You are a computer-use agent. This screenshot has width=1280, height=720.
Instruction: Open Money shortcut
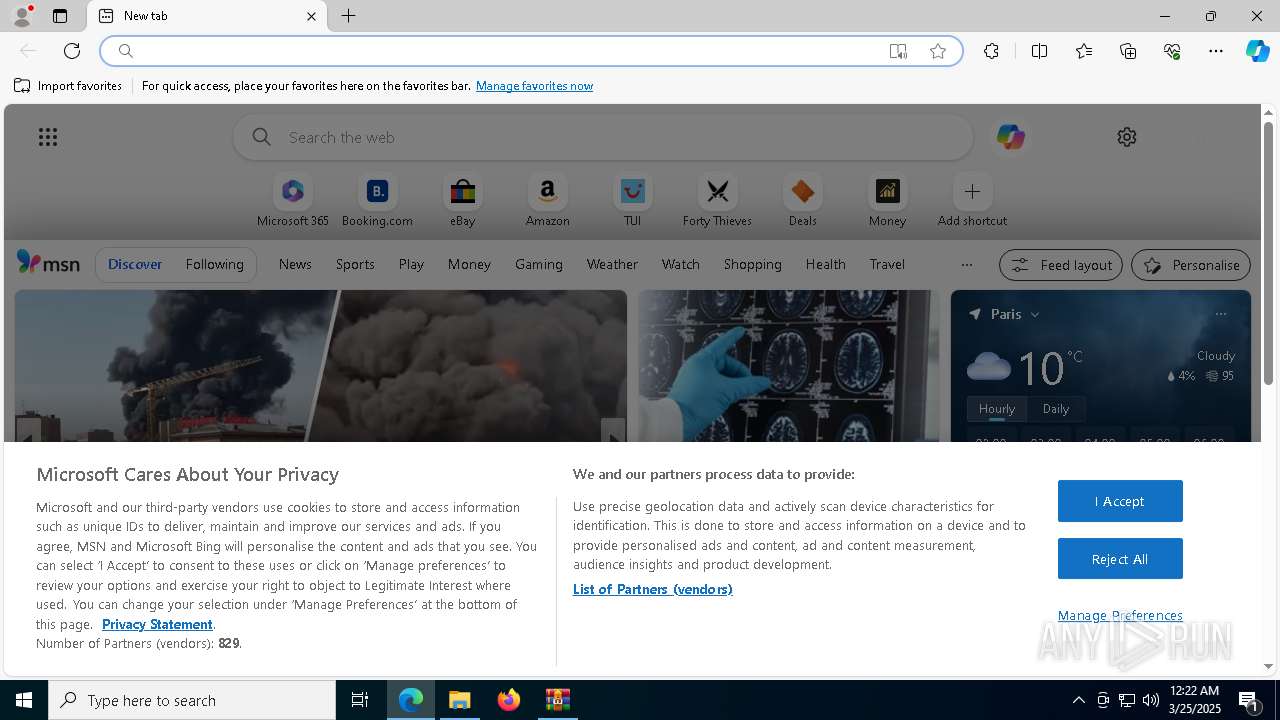pos(887,201)
